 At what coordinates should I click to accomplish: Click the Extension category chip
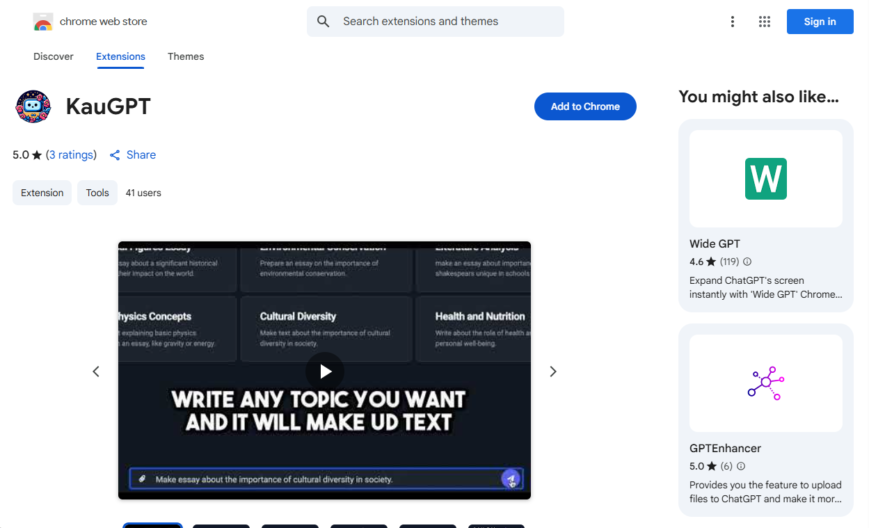tap(42, 193)
